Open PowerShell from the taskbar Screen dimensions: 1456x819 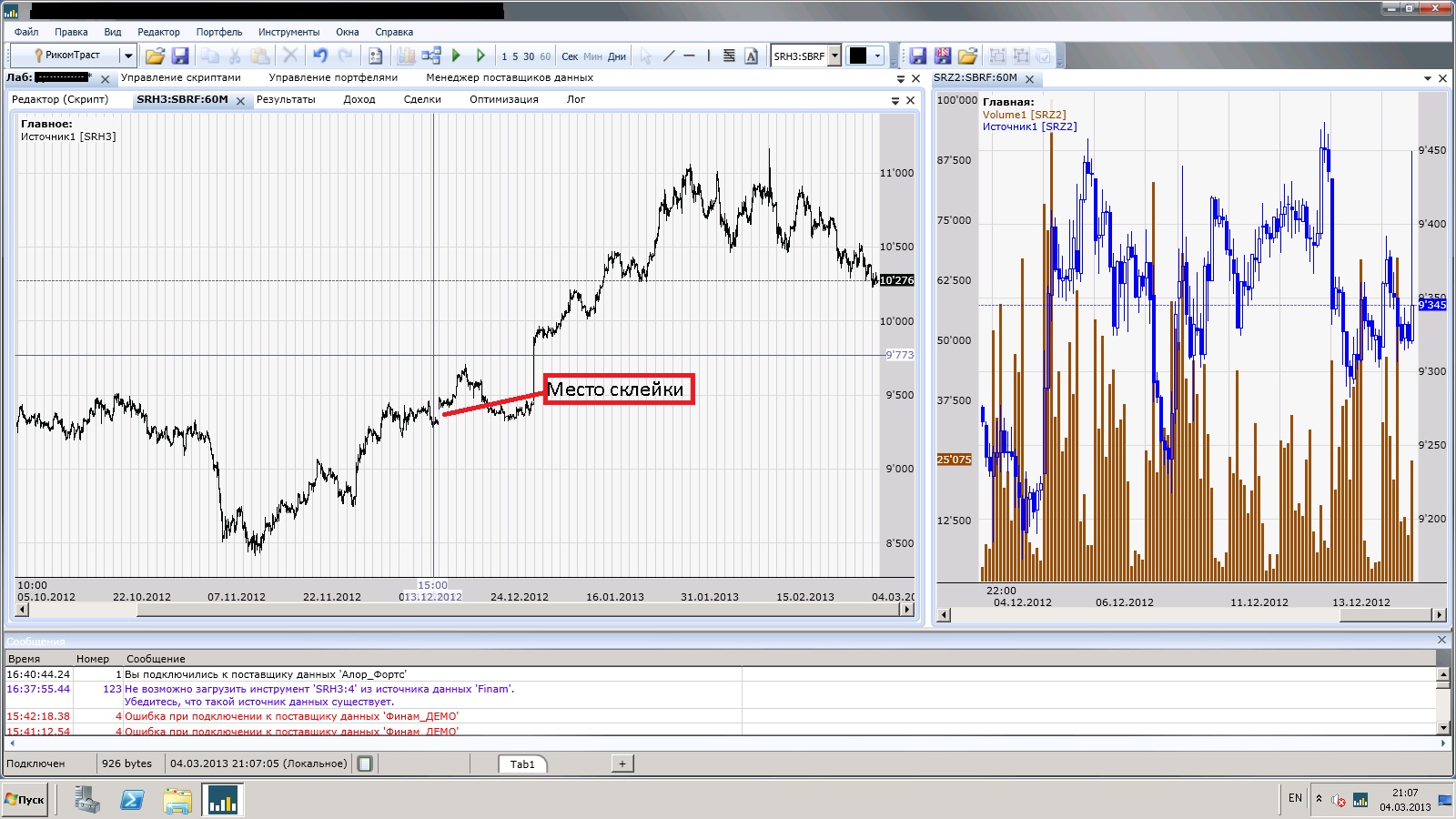click(x=132, y=800)
